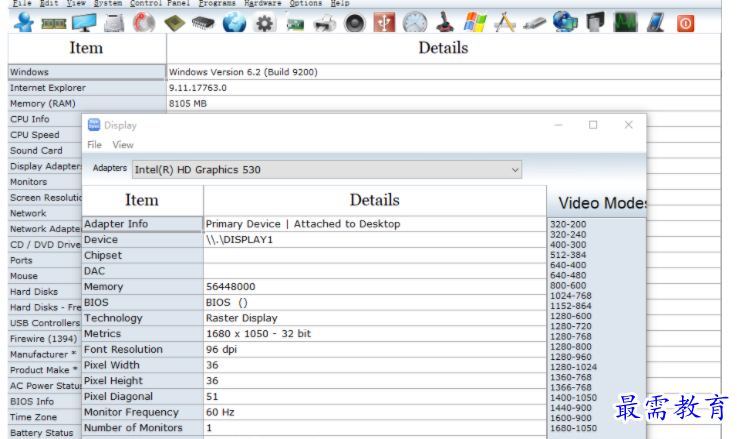Select the Hard Disks row
Image resolution: width=737 pixels, height=439 pixels.
45,291
